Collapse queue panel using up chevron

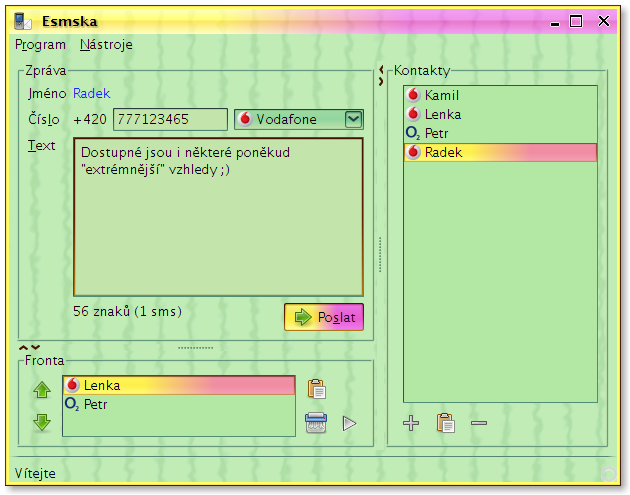tap(24, 347)
